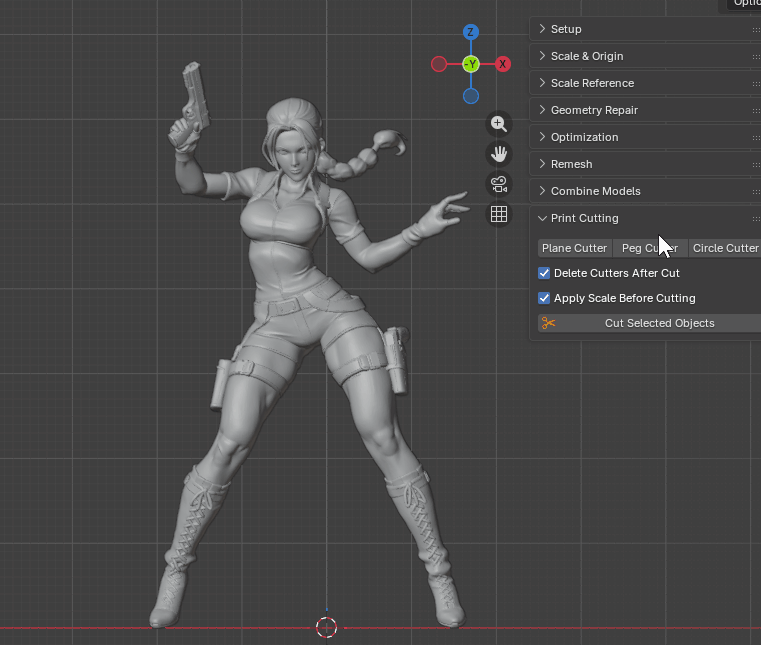This screenshot has height=645, width=761.
Task: Click the Print Cutting panel drag grip
Action: click(x=756, y=219)
